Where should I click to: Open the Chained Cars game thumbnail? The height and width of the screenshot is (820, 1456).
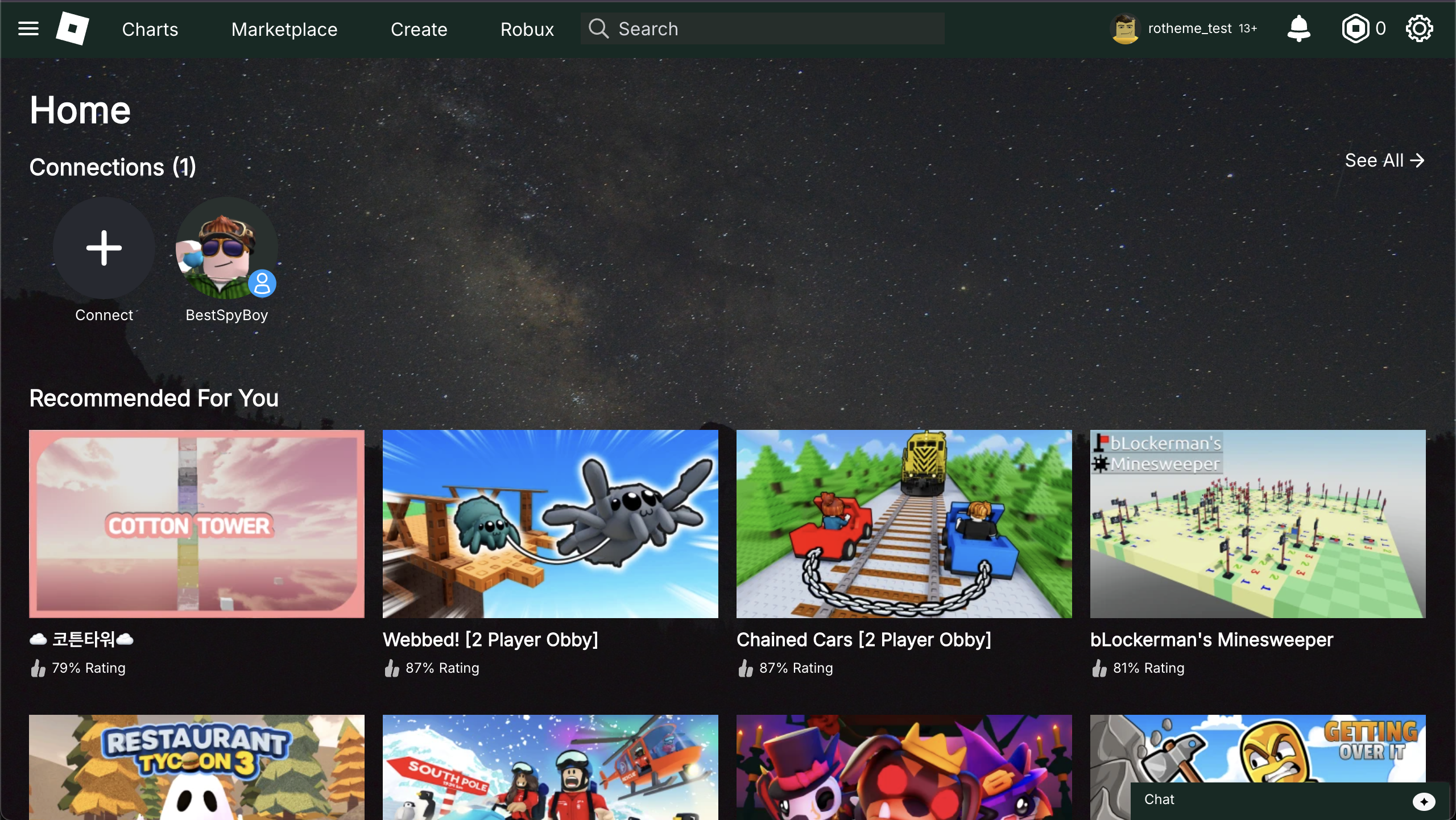903,524
